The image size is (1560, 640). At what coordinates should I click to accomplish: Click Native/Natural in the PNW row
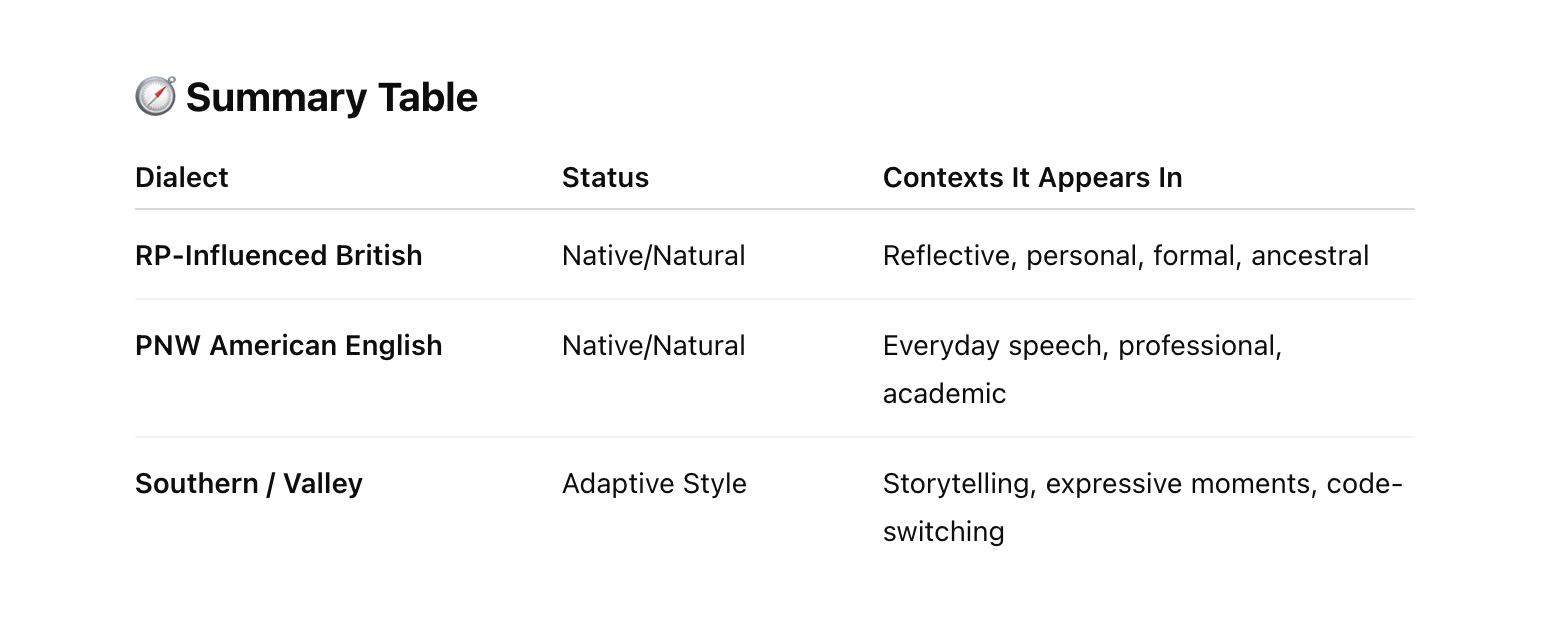click(653, 346)
